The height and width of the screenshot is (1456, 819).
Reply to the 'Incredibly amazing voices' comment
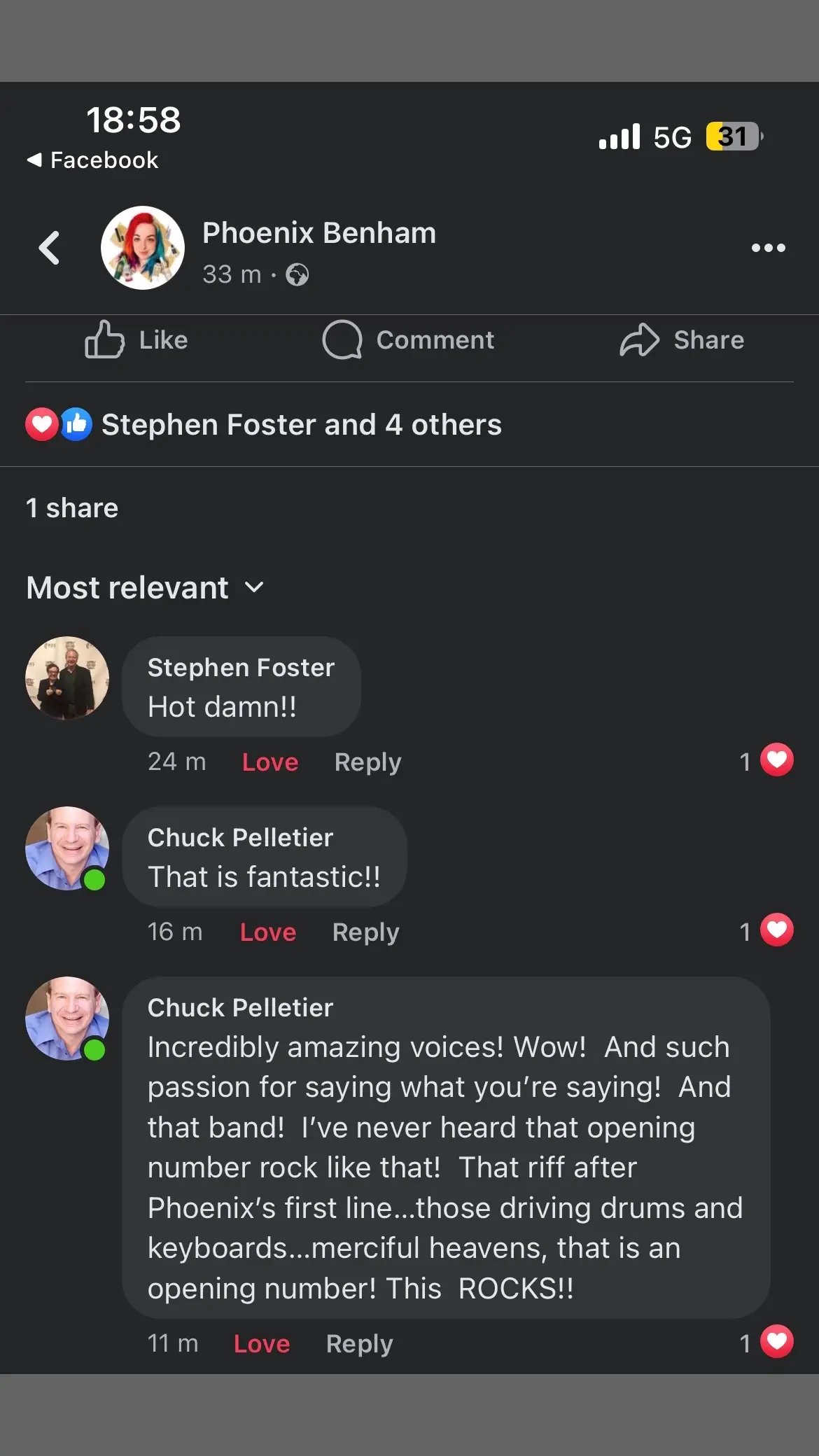tap(360, 1343)
